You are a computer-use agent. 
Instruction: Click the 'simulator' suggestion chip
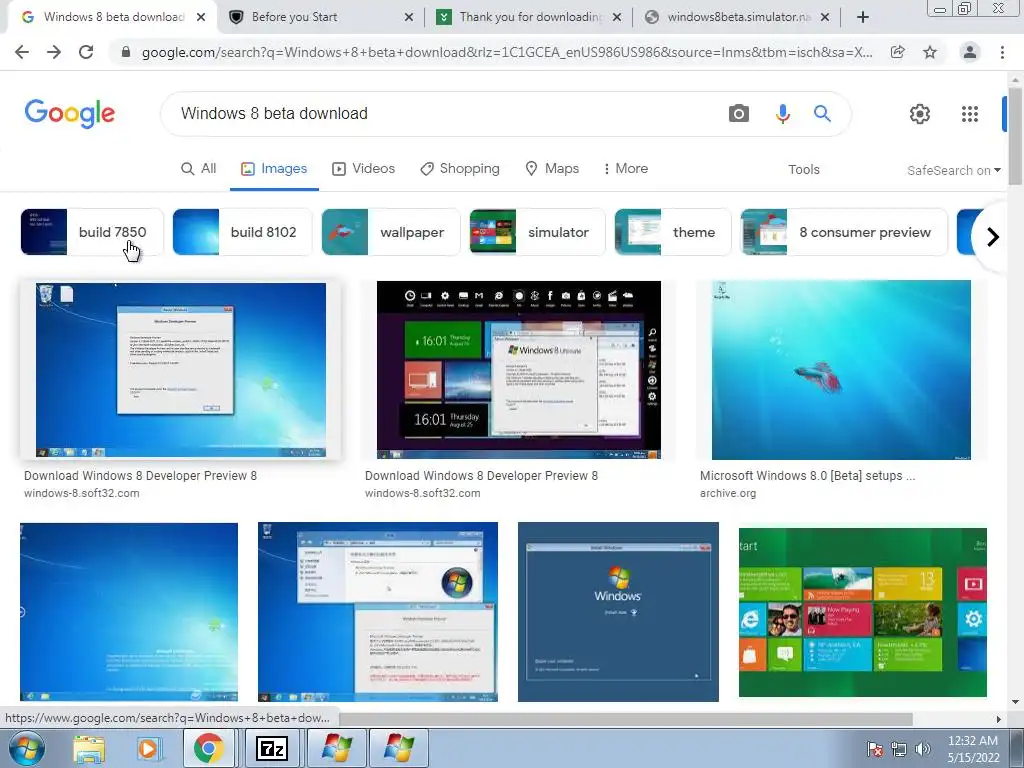(537, 232)
